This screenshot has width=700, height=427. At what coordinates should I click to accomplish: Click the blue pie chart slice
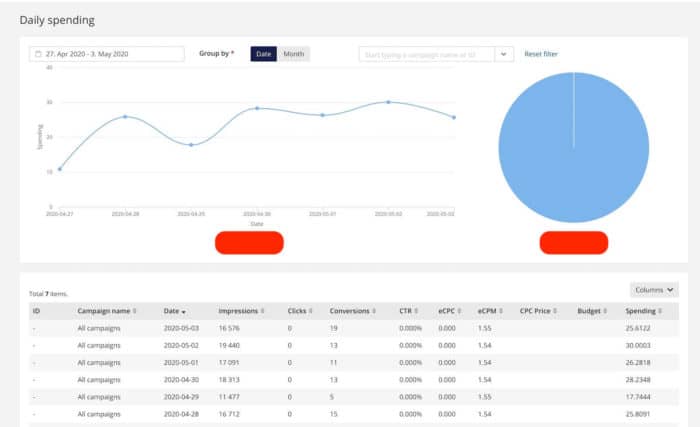574,147
